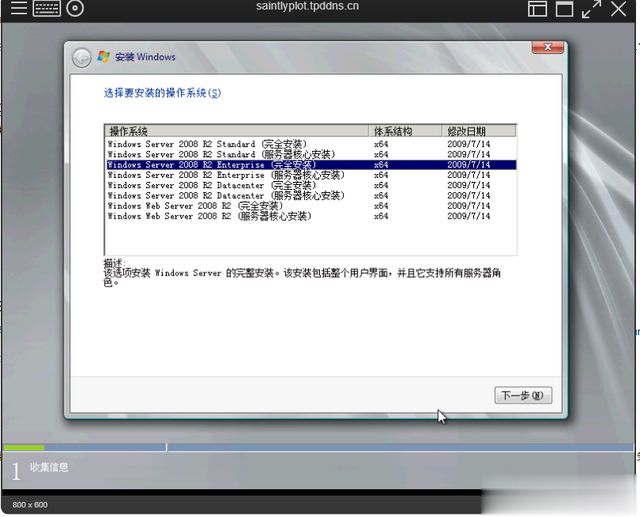Toggle fullscreen with the diagonal arrows icon
Viewport: 640px width, 517px height.
591,9
